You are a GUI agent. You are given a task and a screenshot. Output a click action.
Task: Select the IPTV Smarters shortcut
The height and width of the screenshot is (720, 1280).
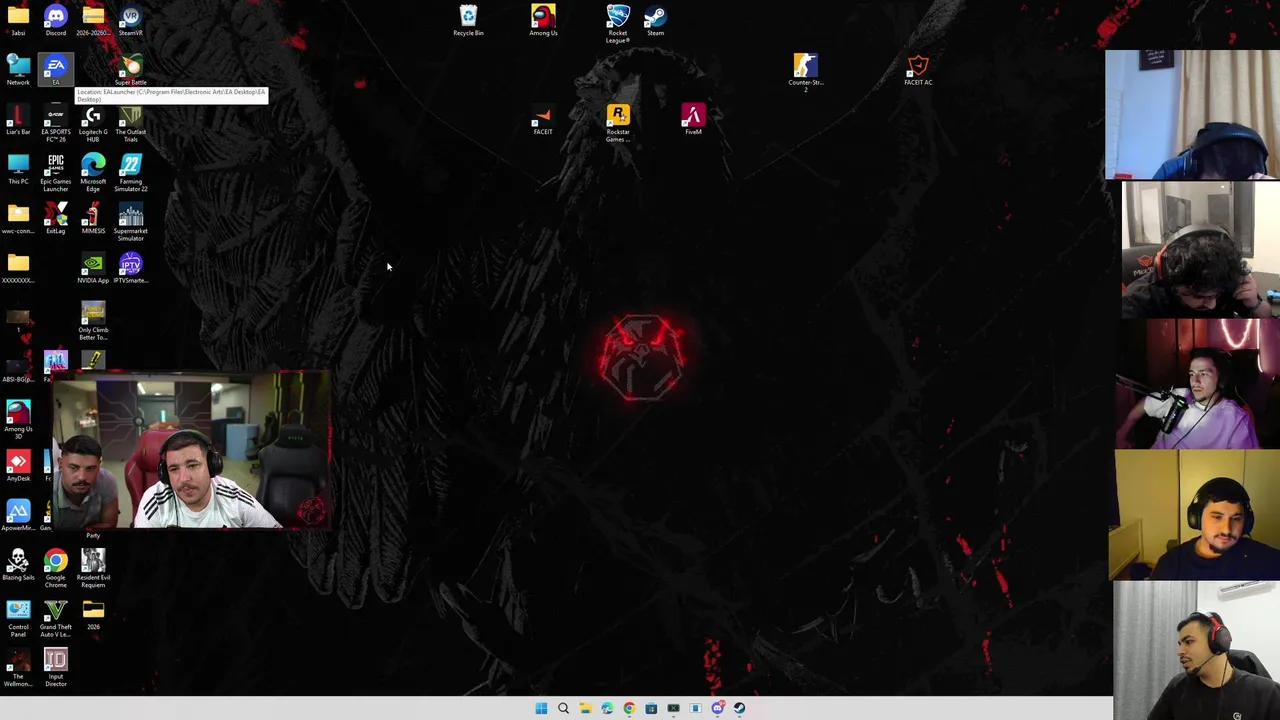[x=130, y=268]
